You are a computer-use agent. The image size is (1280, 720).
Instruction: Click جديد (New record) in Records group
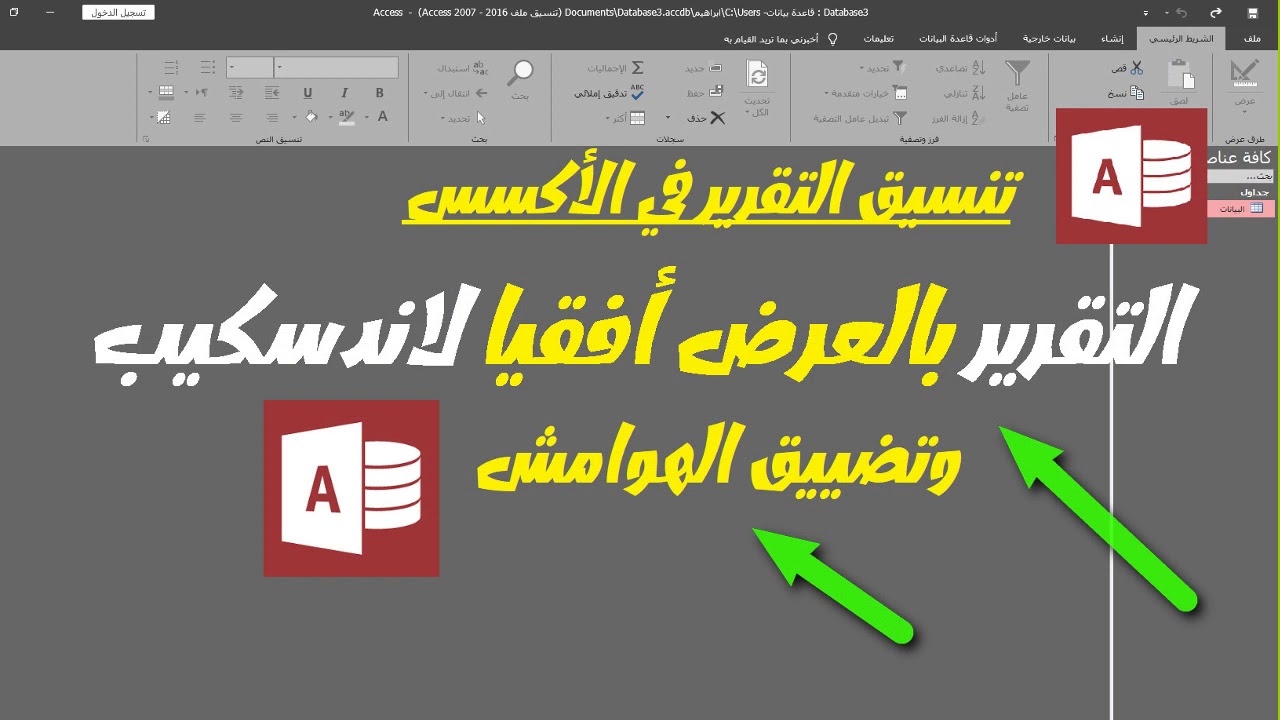coord(705,68)
